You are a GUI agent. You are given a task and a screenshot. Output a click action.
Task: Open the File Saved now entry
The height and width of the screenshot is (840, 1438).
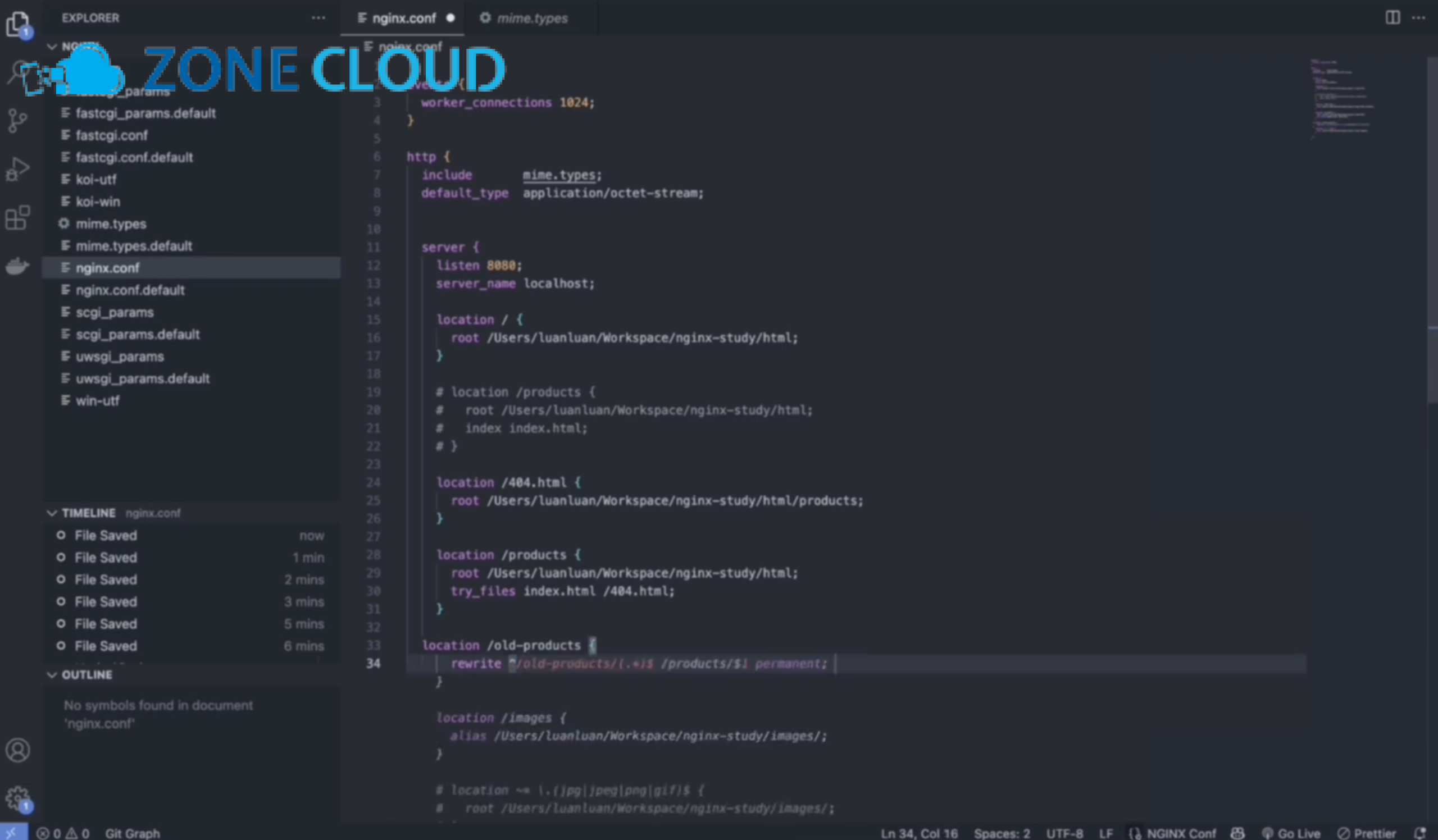click(192, 536)
